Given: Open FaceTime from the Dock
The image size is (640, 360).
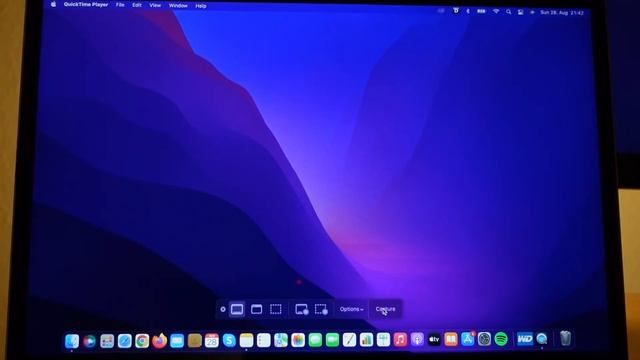Looking at the screenshot, I should pos(332,340).
